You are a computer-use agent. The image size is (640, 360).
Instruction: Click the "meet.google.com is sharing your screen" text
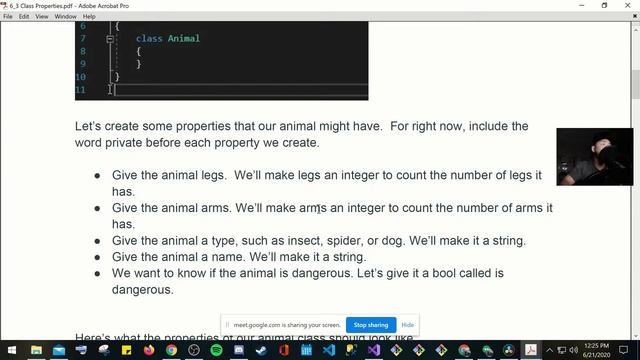tap(287, 325)
